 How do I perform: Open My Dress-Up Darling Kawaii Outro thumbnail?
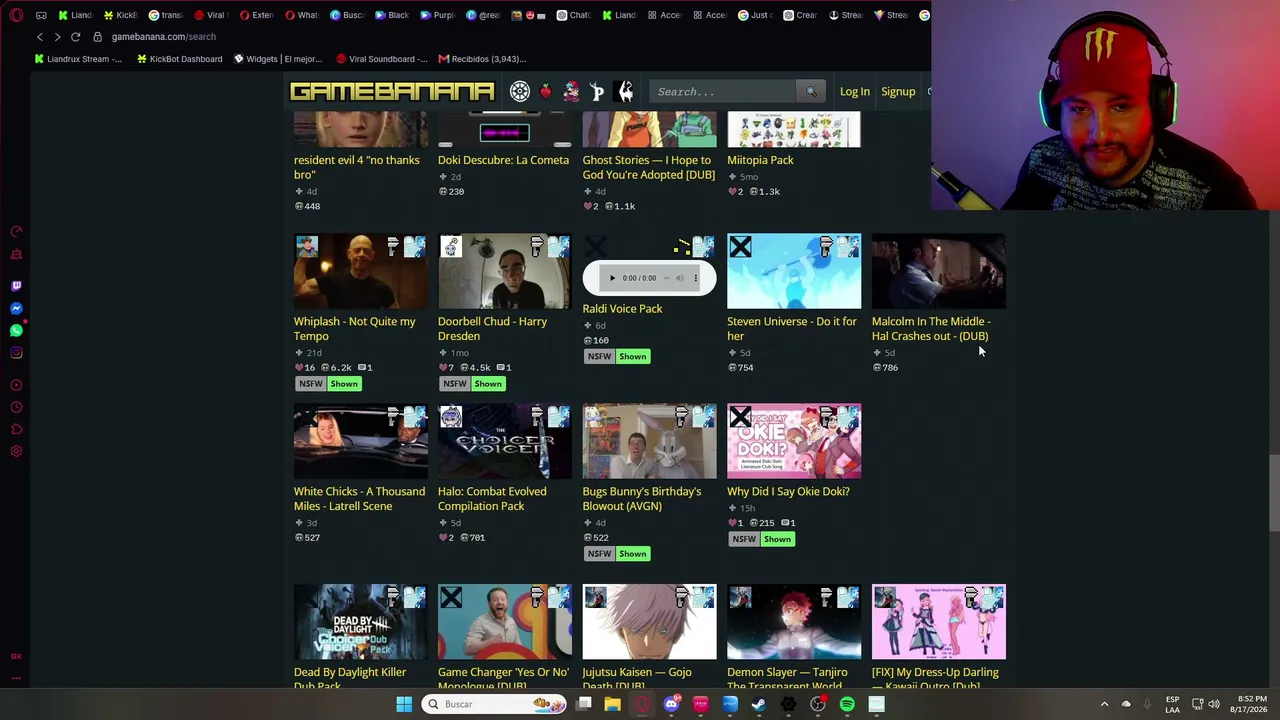(939, 622)
